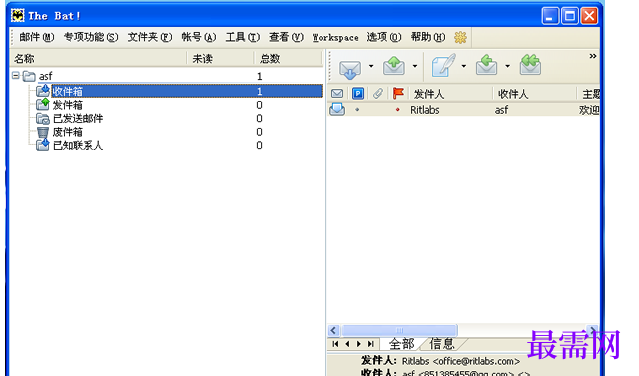
Task: Open the 查看(V) menu
Action: [x=286, y=37]
